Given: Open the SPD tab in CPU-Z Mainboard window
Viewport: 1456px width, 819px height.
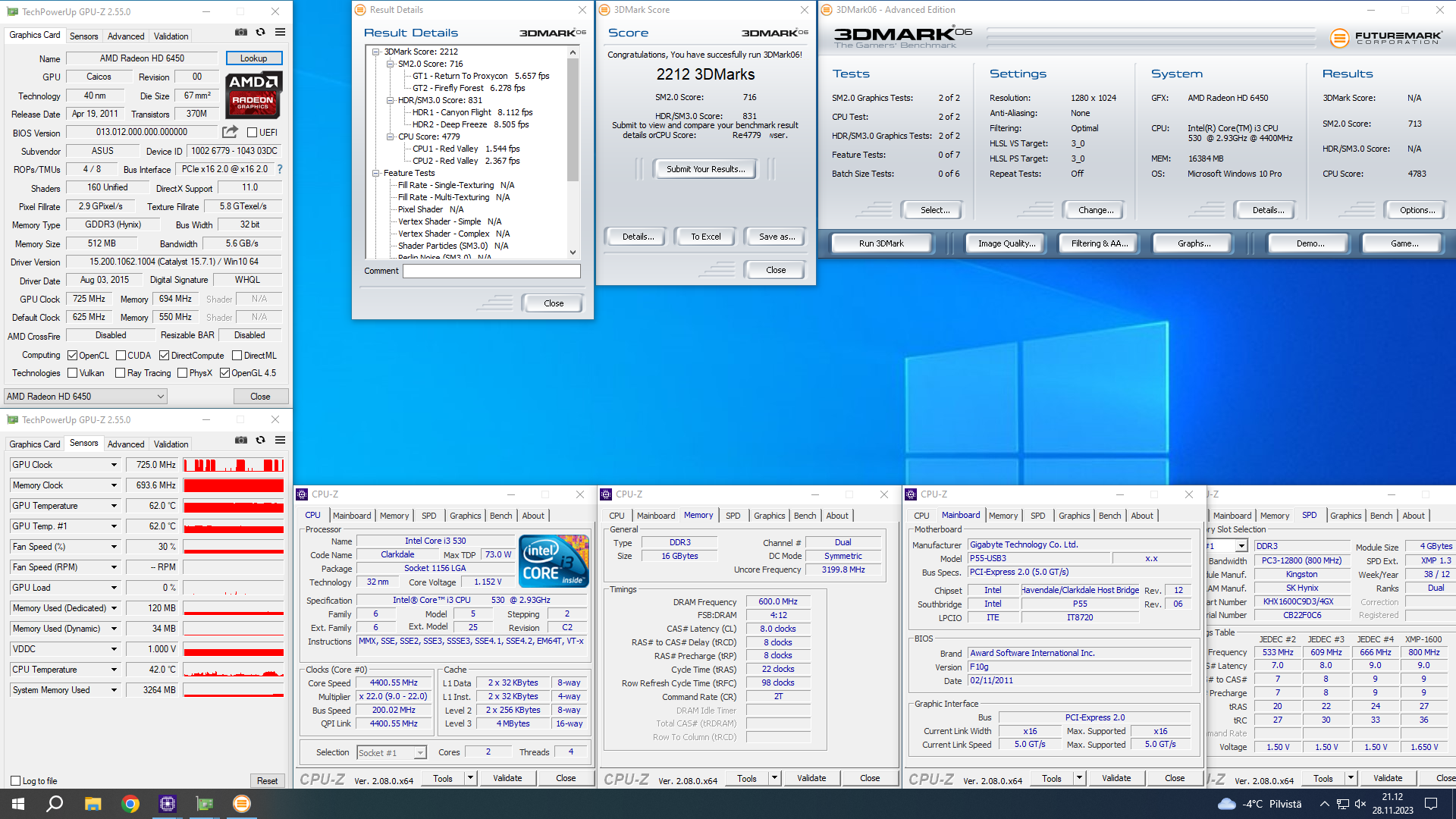Looking at the screenshot, I should point(1038,516).
